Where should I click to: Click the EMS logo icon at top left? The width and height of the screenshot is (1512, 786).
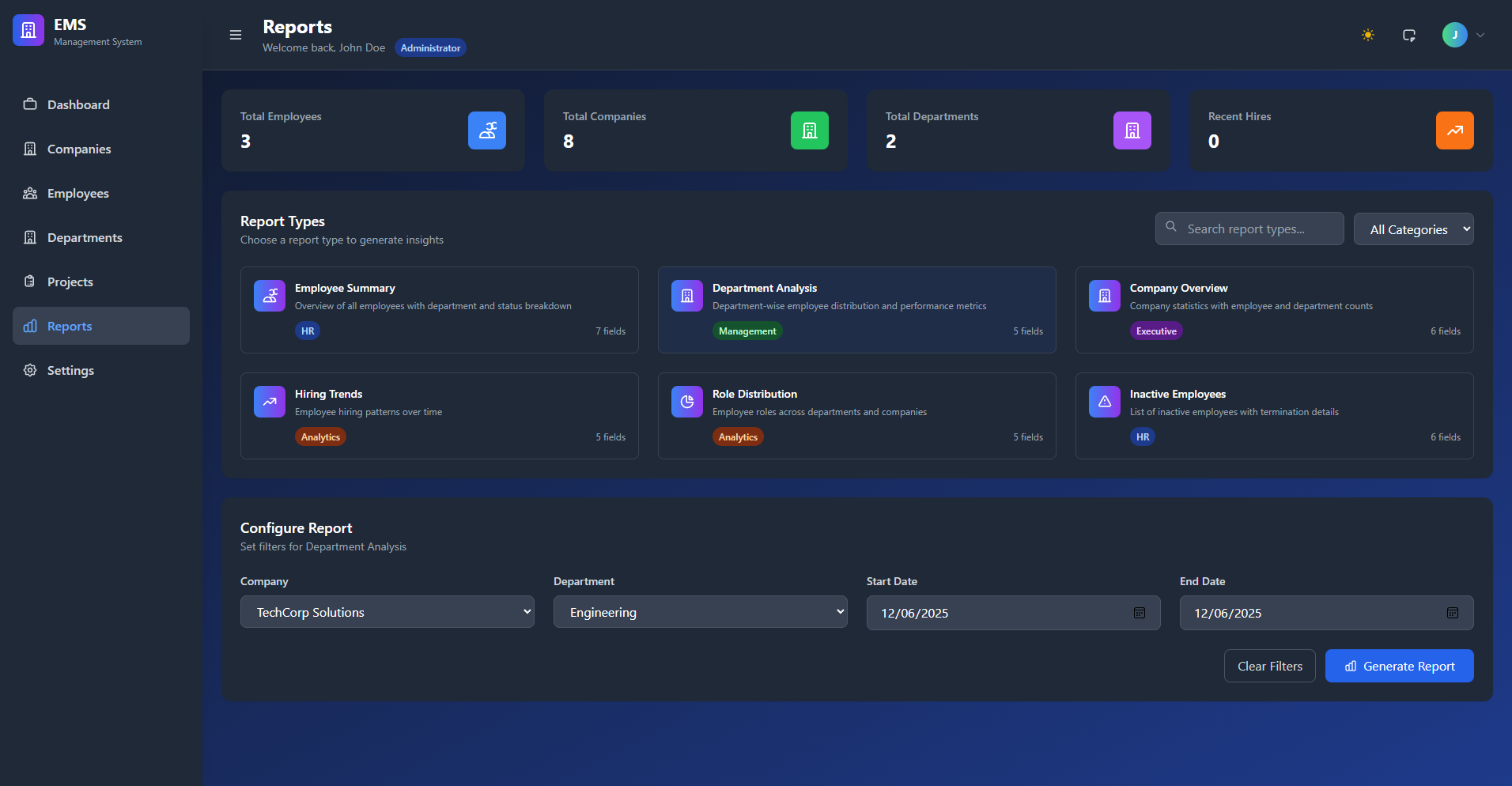28,29
